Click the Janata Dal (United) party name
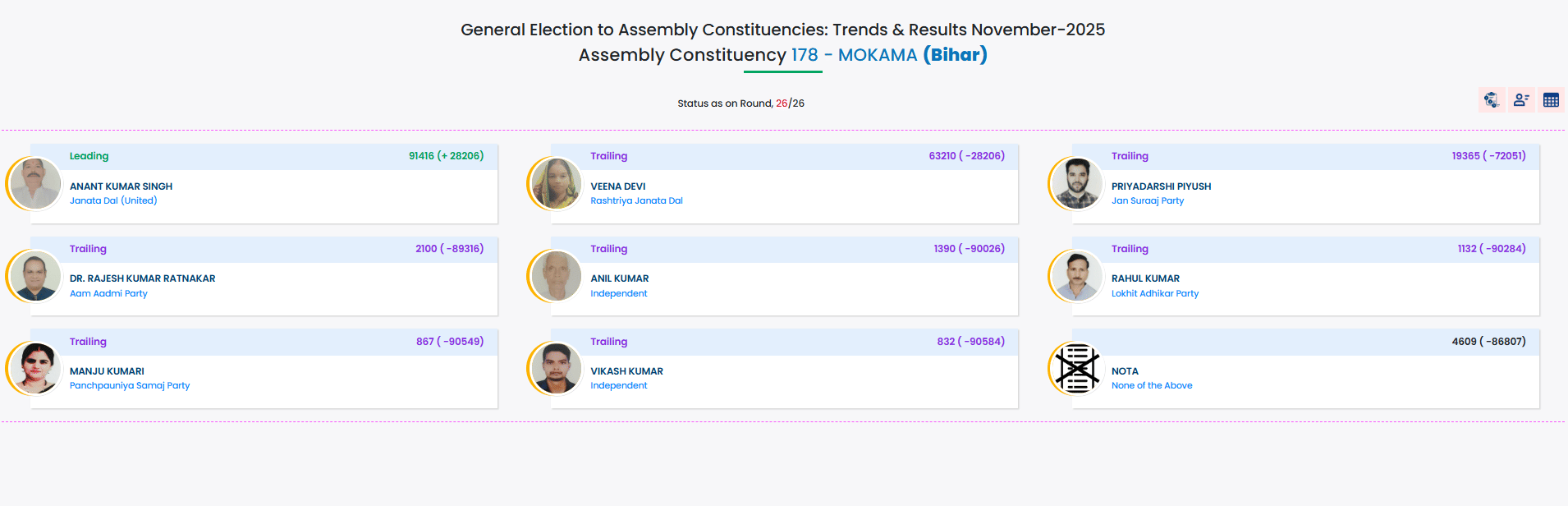Viewport: 1568px width, 506px height. tap(113, 200)
